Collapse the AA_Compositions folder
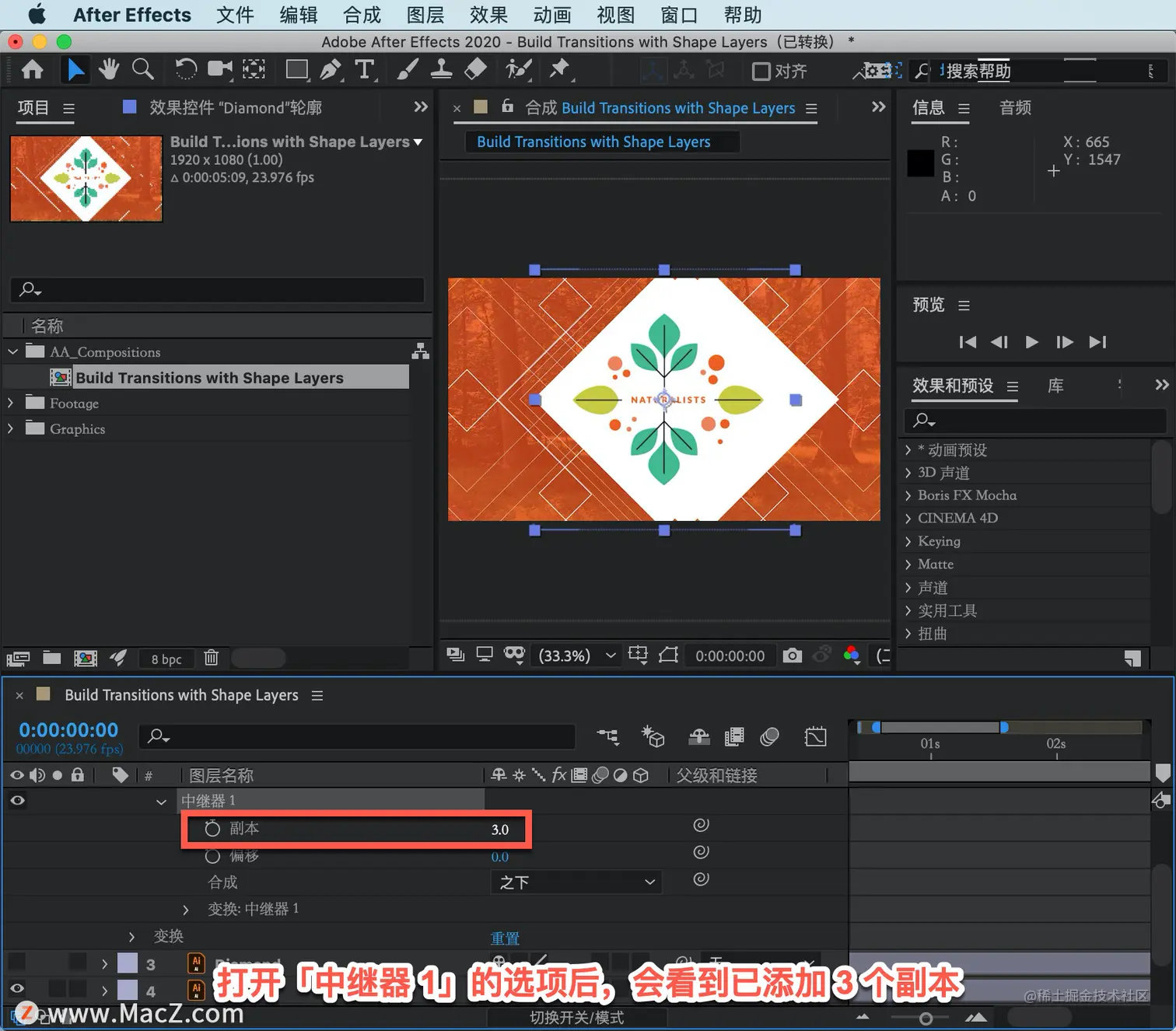This screenshot has height=1031, width=1176. click(x=12, y=351)
